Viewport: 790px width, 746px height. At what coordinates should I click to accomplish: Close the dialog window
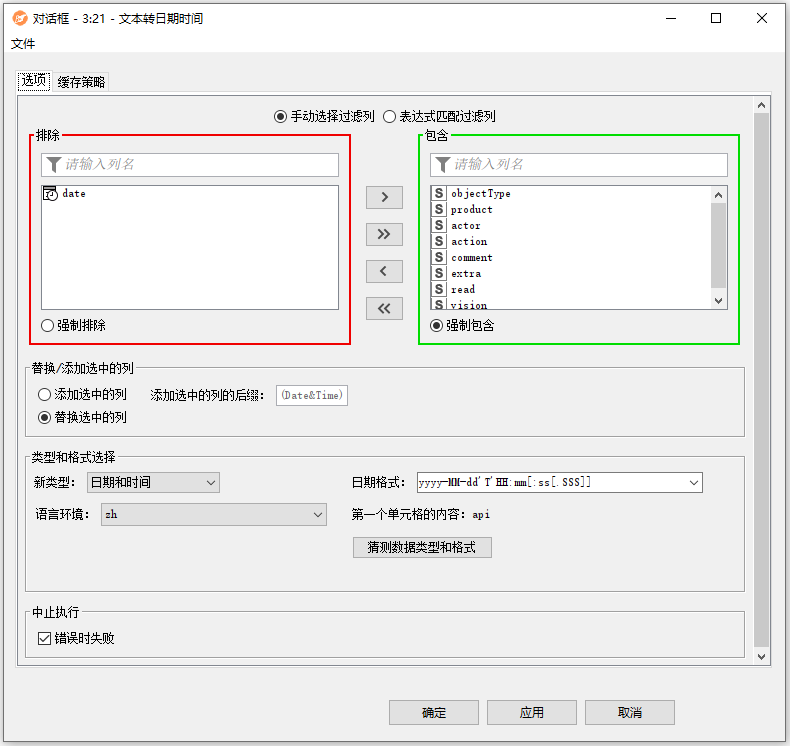pos(762,19)
